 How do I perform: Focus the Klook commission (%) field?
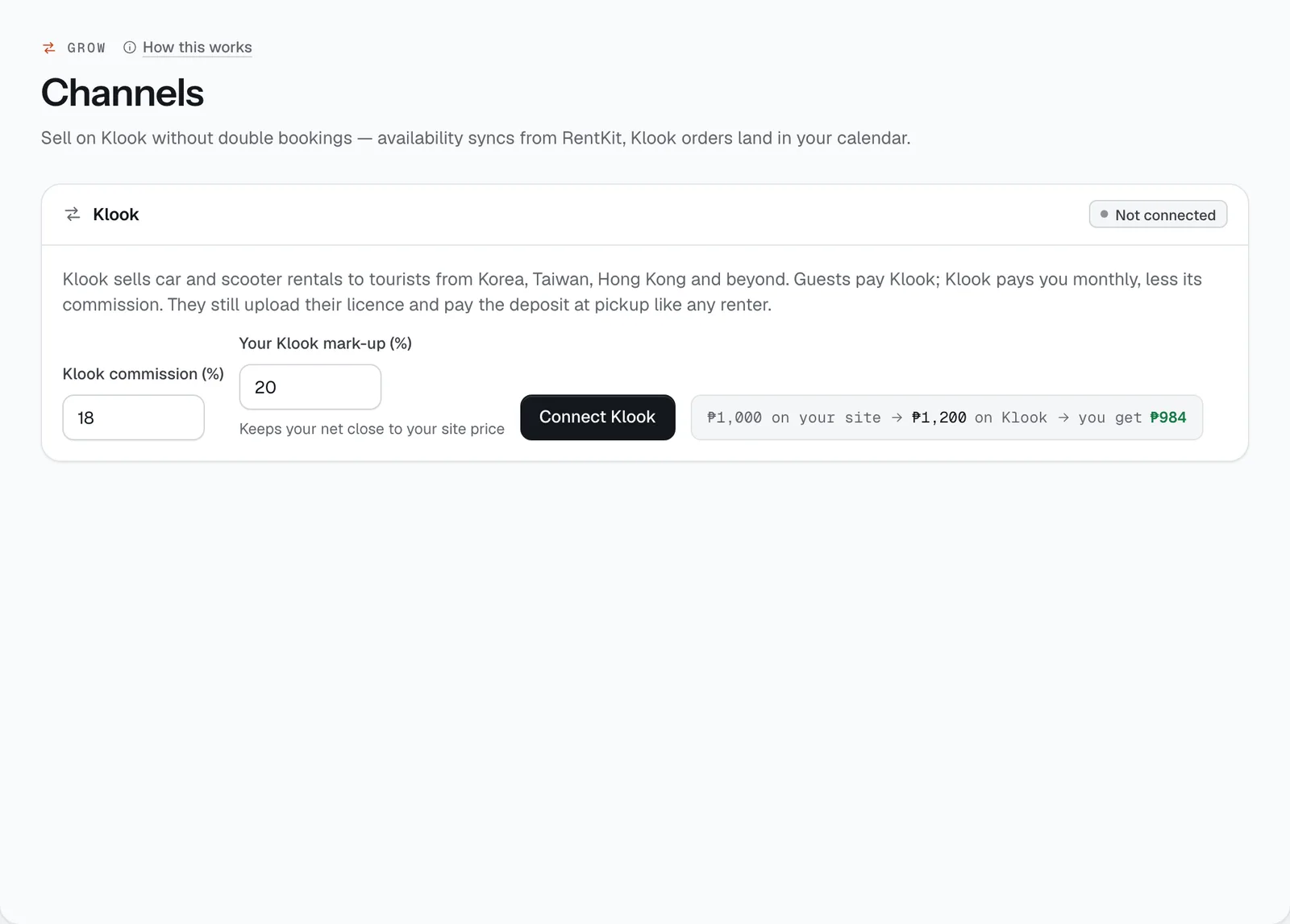point(133,418)
